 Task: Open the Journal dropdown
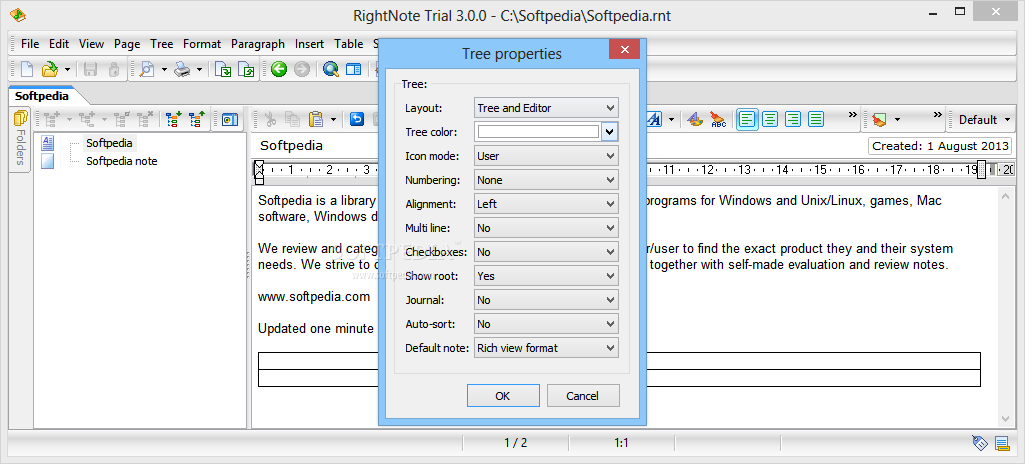tap(546, 300)
